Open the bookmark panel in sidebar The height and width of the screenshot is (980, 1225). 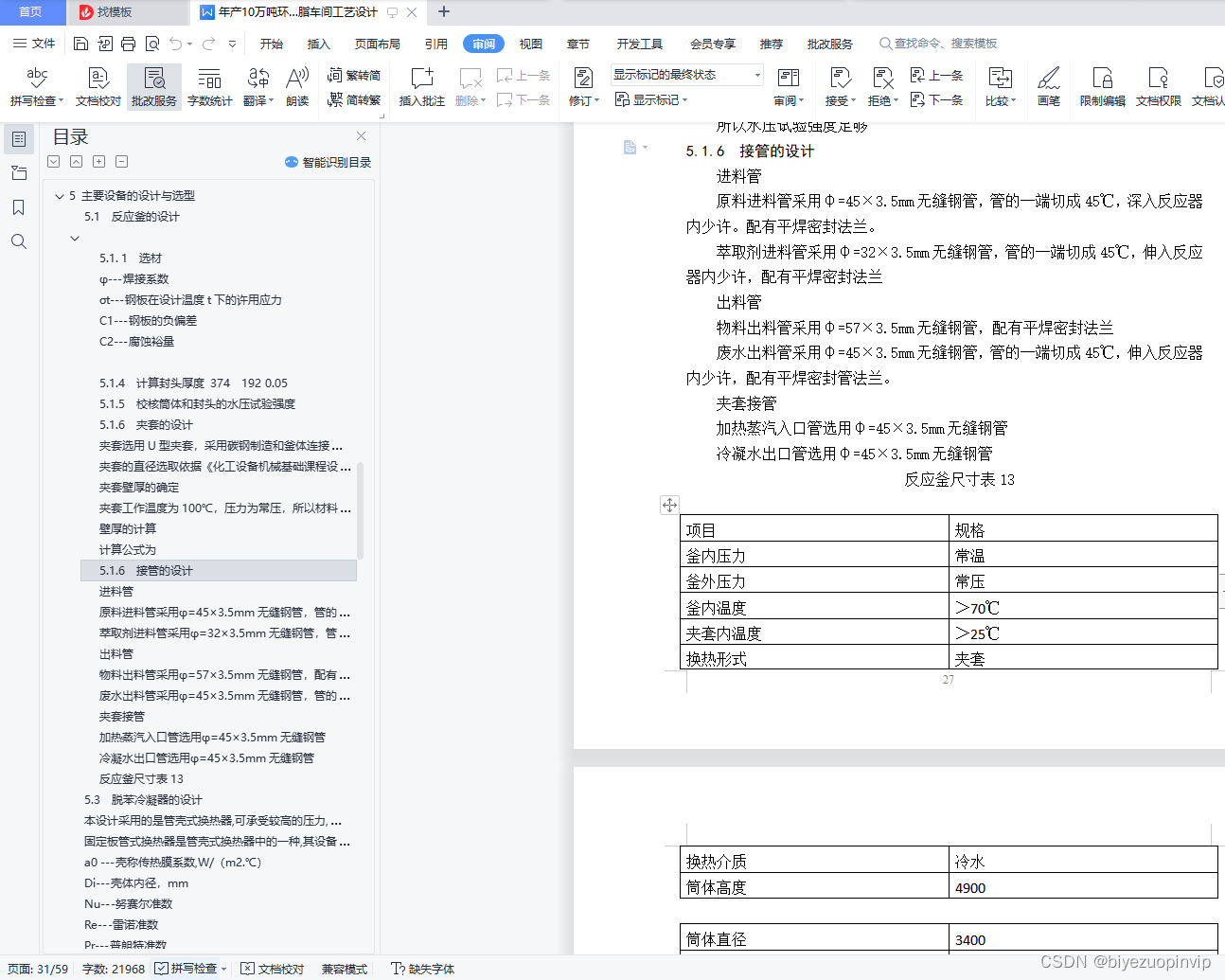tap(18, 207)
